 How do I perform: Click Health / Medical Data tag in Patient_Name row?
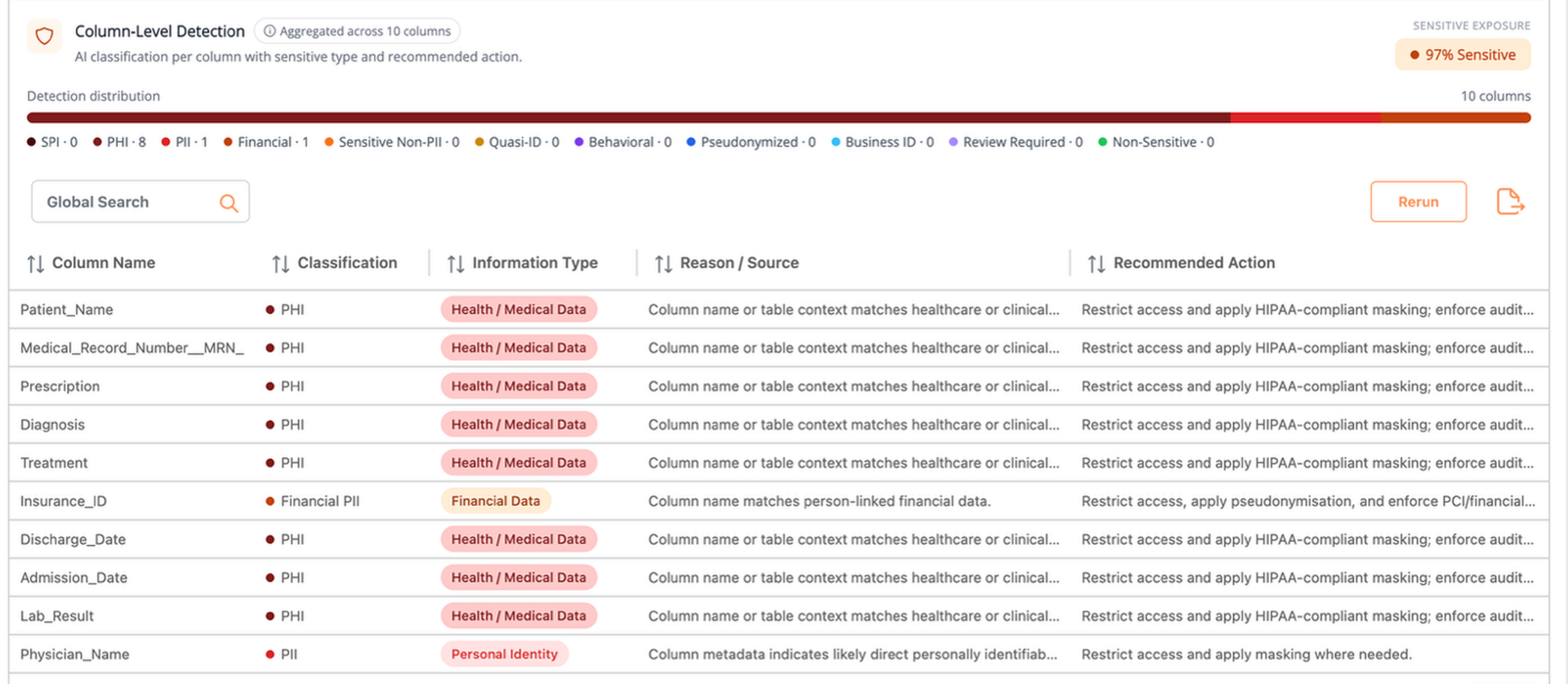pyautogui.click(x=519, y=310)
